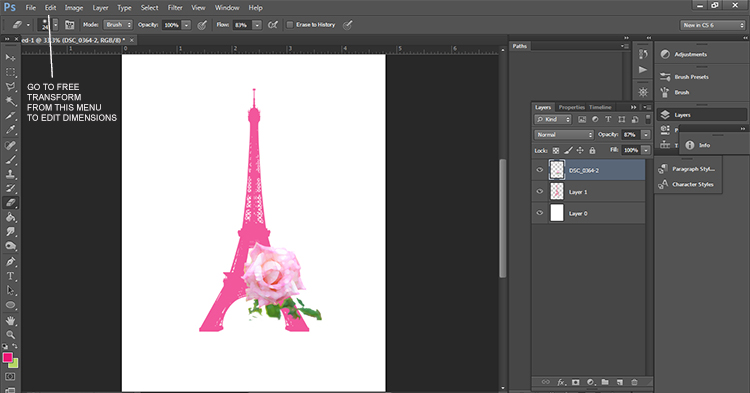The image size is (750, 393).
Task: Open the Edit menu
Action: pyautogui.click(x=50, y=8)
